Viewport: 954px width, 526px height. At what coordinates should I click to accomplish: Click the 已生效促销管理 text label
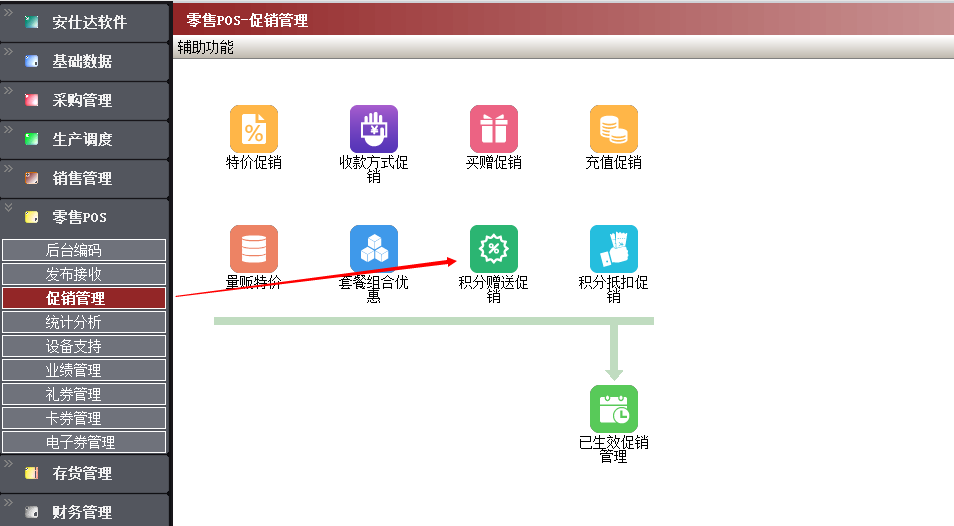(613, 449)
